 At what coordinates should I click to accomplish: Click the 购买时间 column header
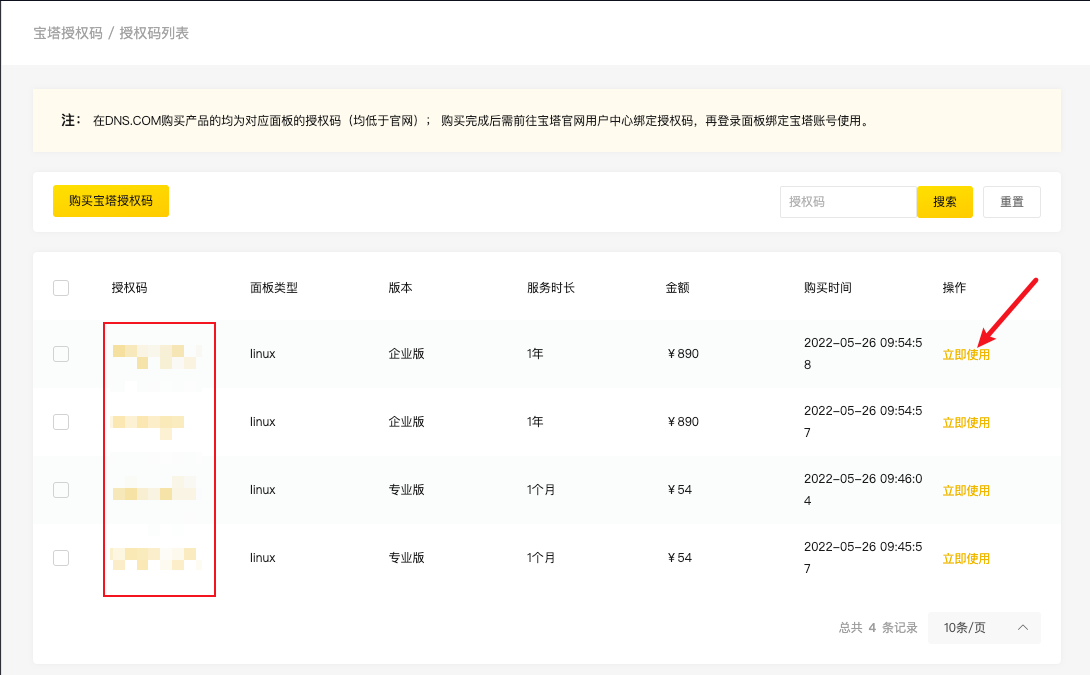pyautogui.click(x=827, y=288)
